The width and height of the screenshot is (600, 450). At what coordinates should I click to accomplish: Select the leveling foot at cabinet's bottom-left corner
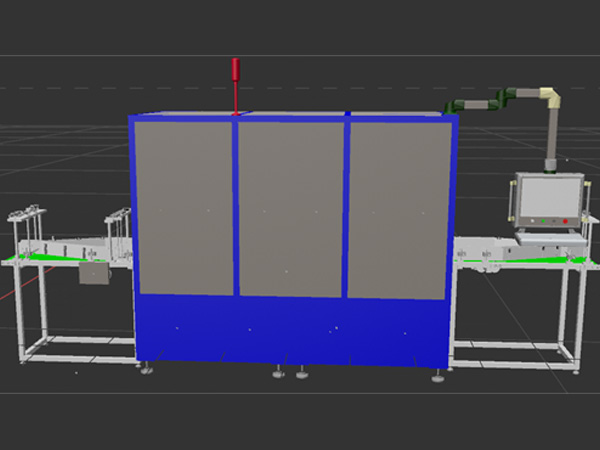(147, 369)
